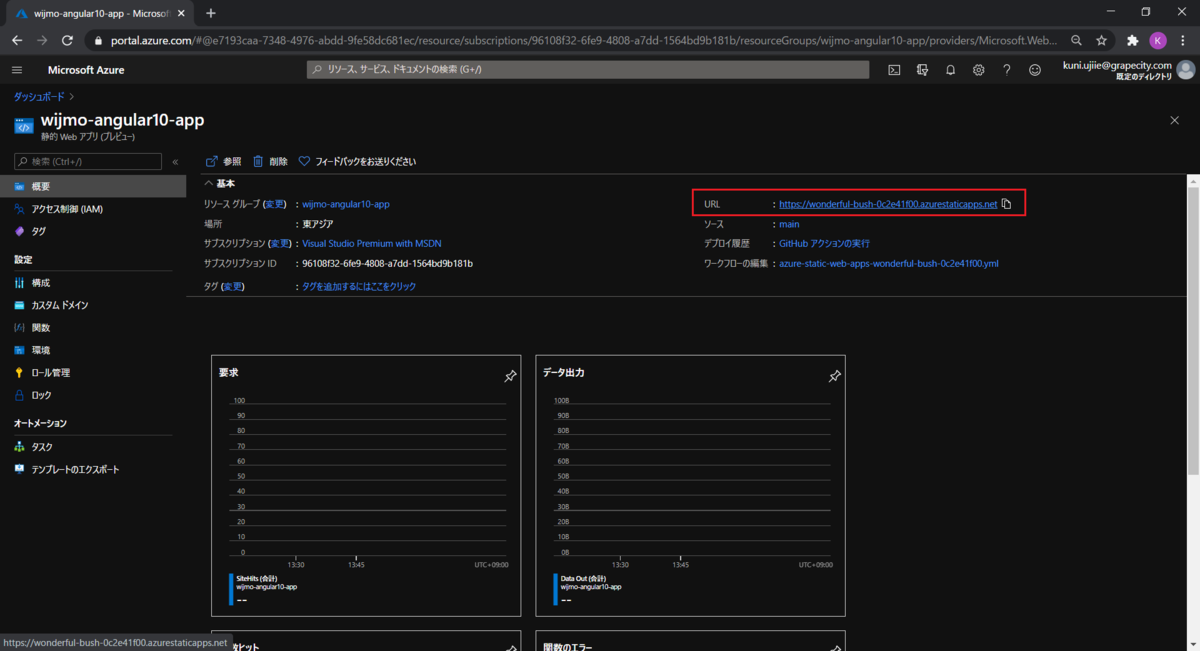This screenshot has height=651, width=1200.
Task: Copy the URL to clipboard
Action: pos(1007,204)
